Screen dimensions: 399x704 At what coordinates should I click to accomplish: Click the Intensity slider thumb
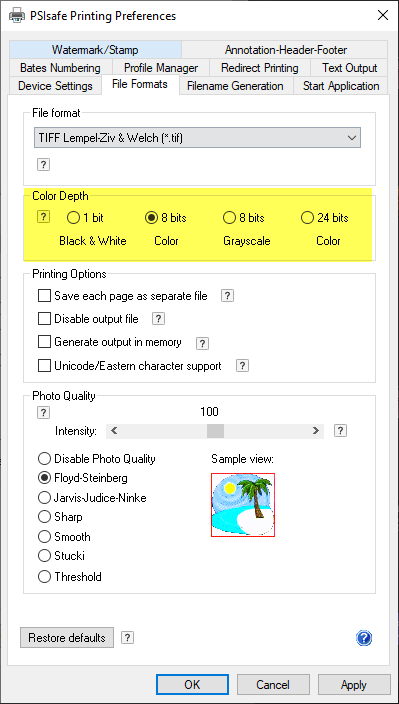click(x=215, y=431)
